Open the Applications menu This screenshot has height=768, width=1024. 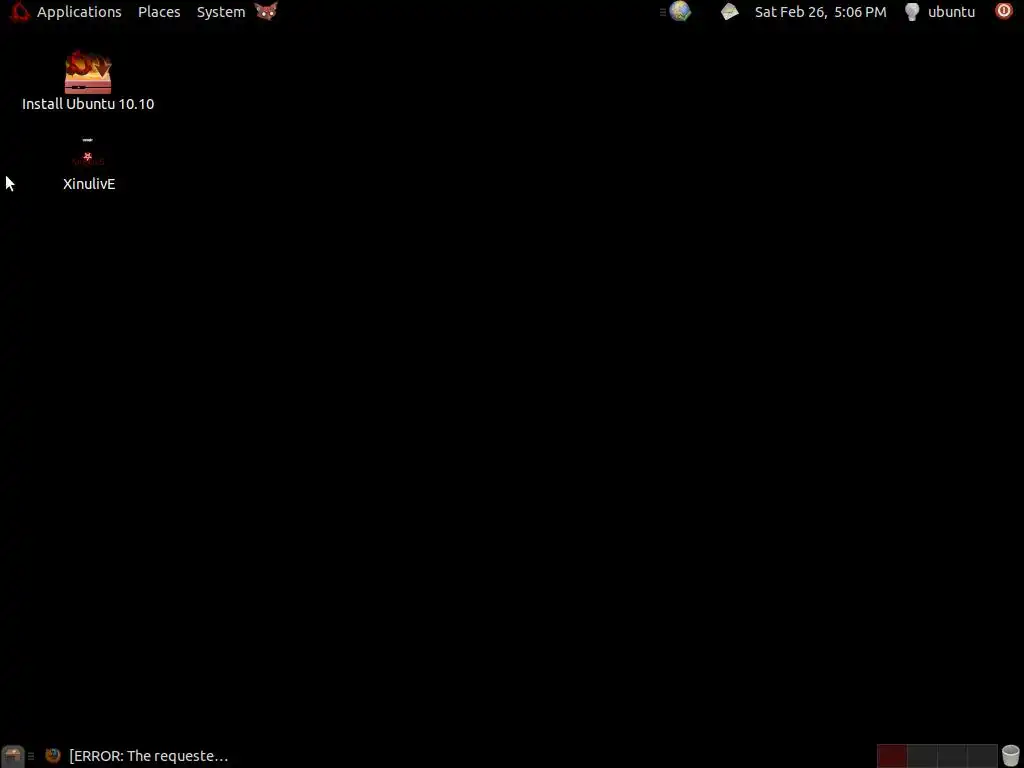79,12
